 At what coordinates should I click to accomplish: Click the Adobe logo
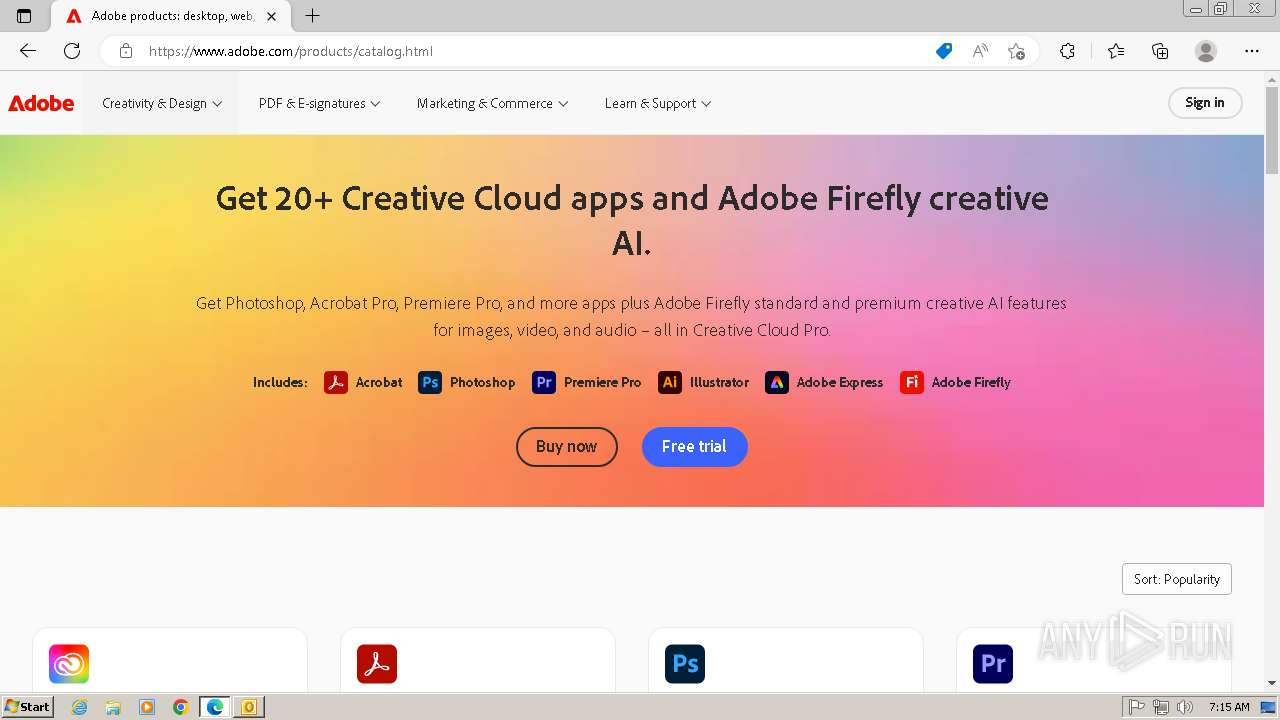point(41,103)
